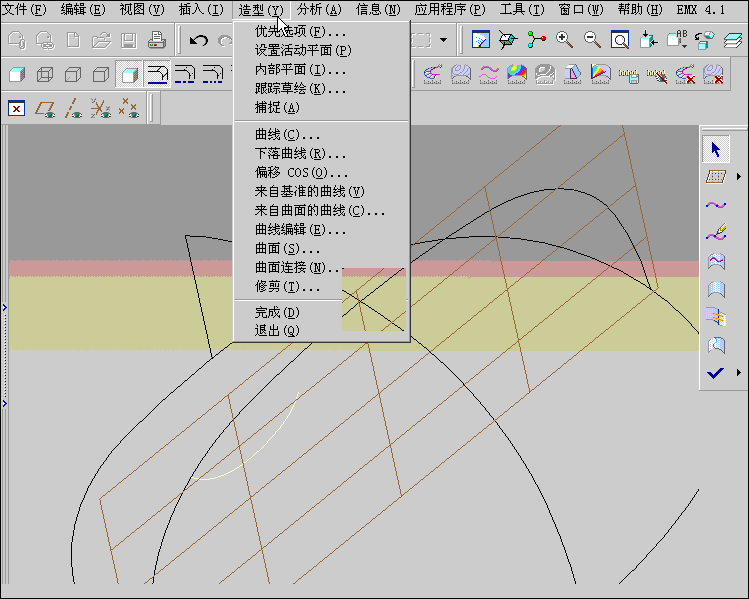Open the 编辑(E) menu

pyautogui.click(x=83, y=9)
